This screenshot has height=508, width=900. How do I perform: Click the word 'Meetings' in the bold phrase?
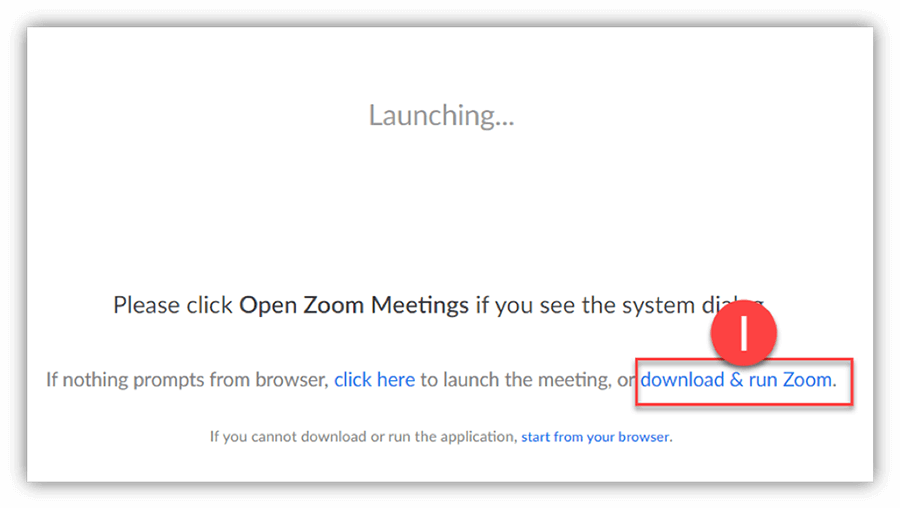[x=420, y=305]
